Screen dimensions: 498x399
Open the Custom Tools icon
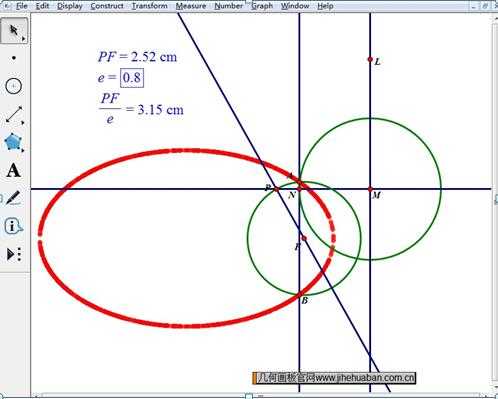click(x=14, y=254)
